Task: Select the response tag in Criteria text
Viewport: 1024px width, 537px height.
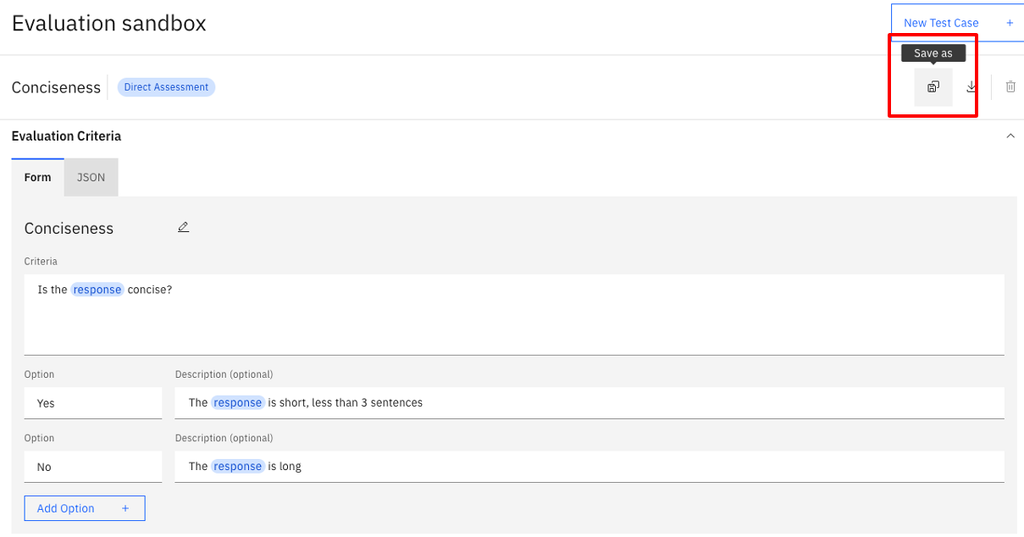Action: (x=97, y=290)
